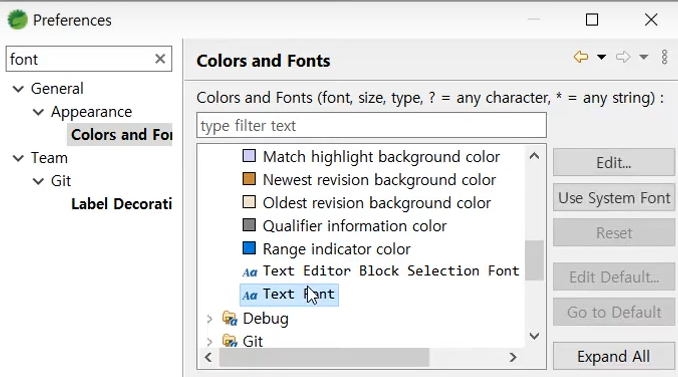Click the back navigation arrow icon
This screenshot has height=377, width=678.
(581, 57)
